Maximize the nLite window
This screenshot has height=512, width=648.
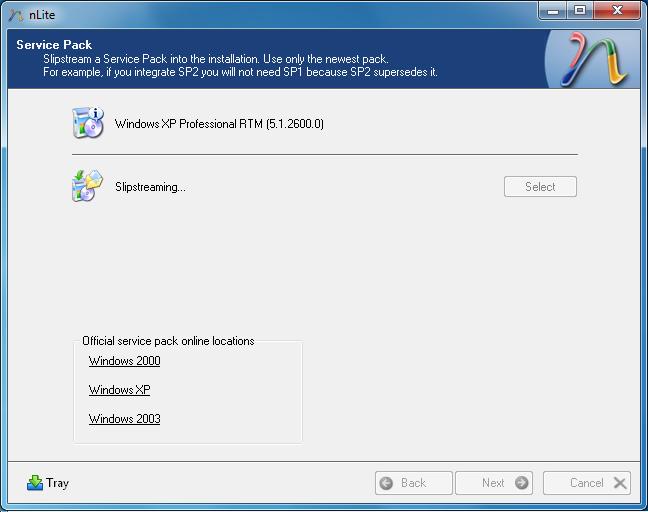(580, 11)
